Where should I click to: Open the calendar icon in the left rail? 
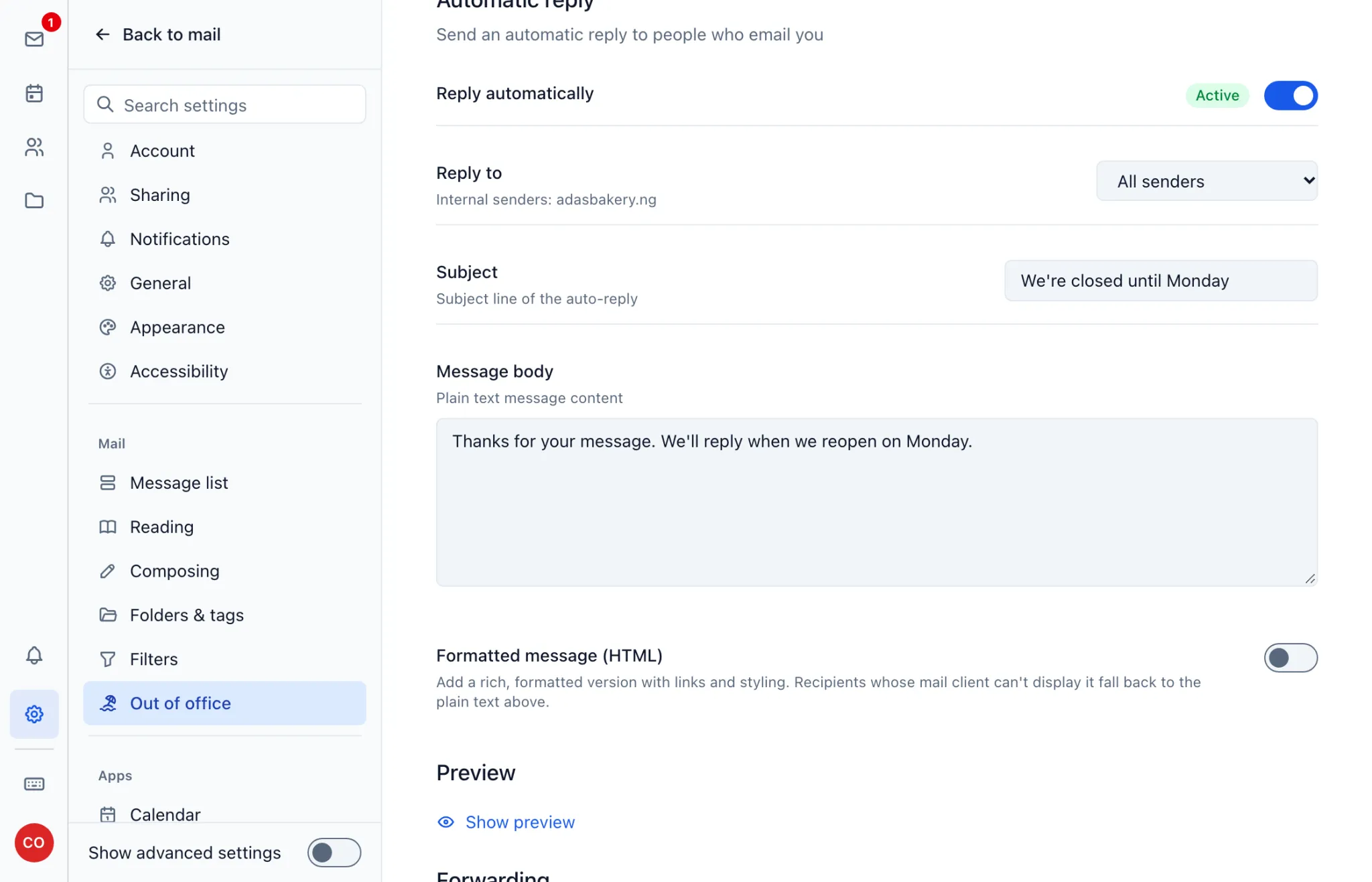click(x=34, y=93)
